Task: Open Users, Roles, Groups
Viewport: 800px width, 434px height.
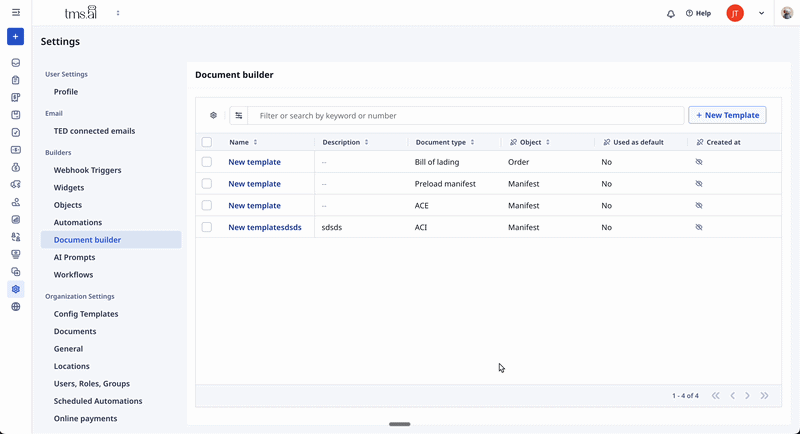Action: point(92,384)
